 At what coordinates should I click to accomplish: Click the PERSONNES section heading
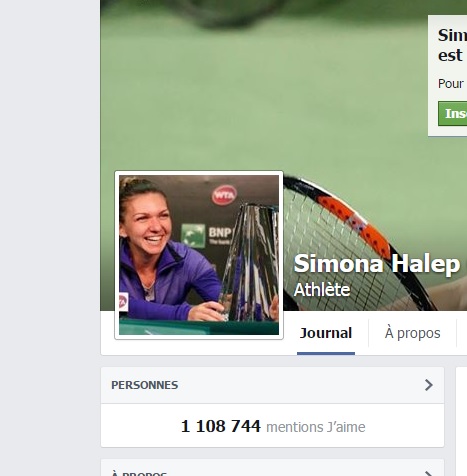click(x=145, y=385)
